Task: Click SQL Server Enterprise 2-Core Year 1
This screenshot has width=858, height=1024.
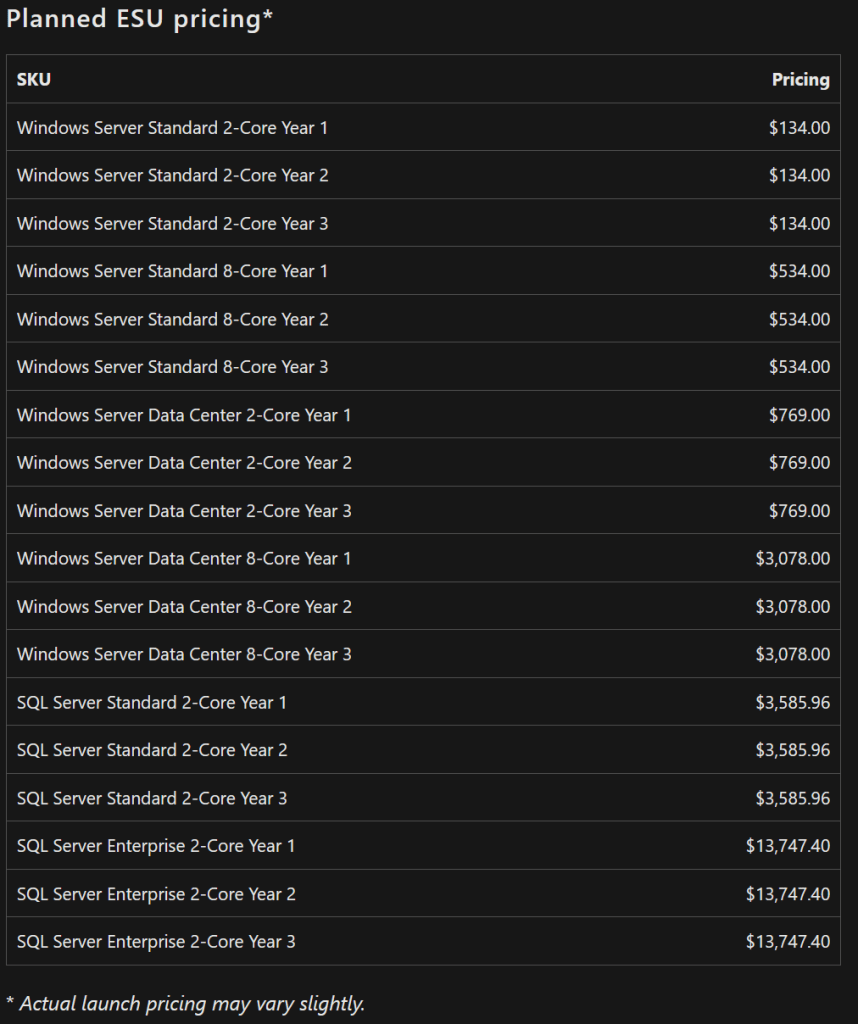Action: click(156, 846)
